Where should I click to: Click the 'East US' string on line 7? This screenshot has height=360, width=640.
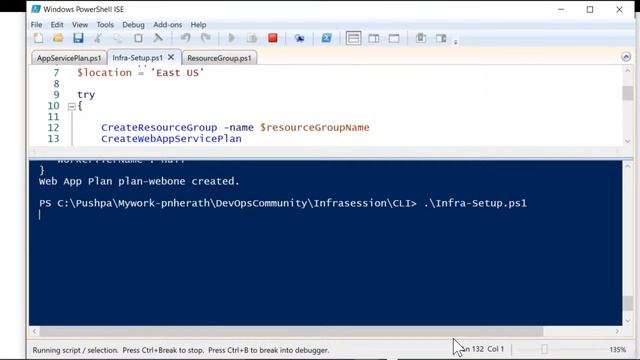[x=178, y=73]
